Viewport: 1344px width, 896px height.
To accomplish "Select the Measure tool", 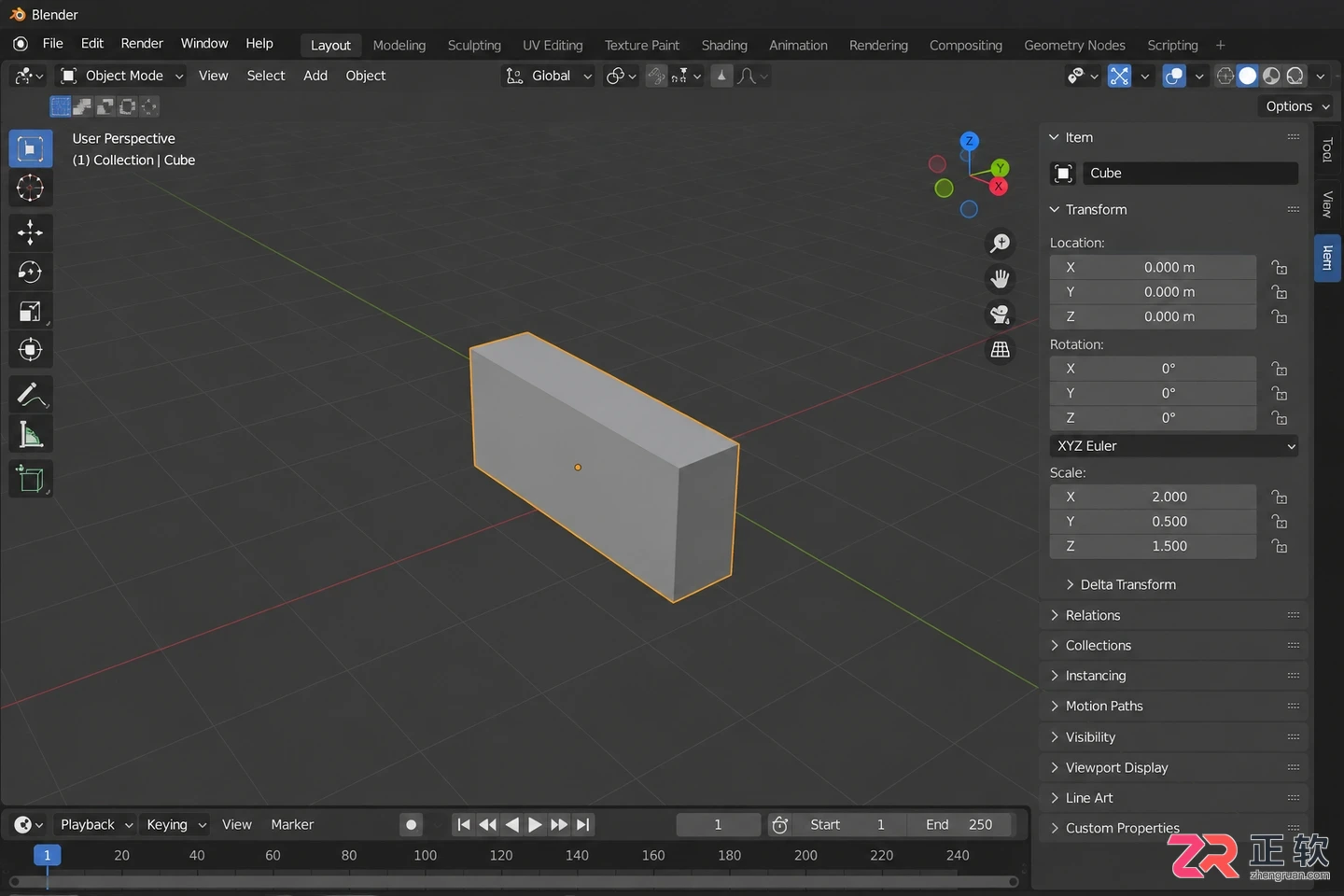I will tap(31, 434).
